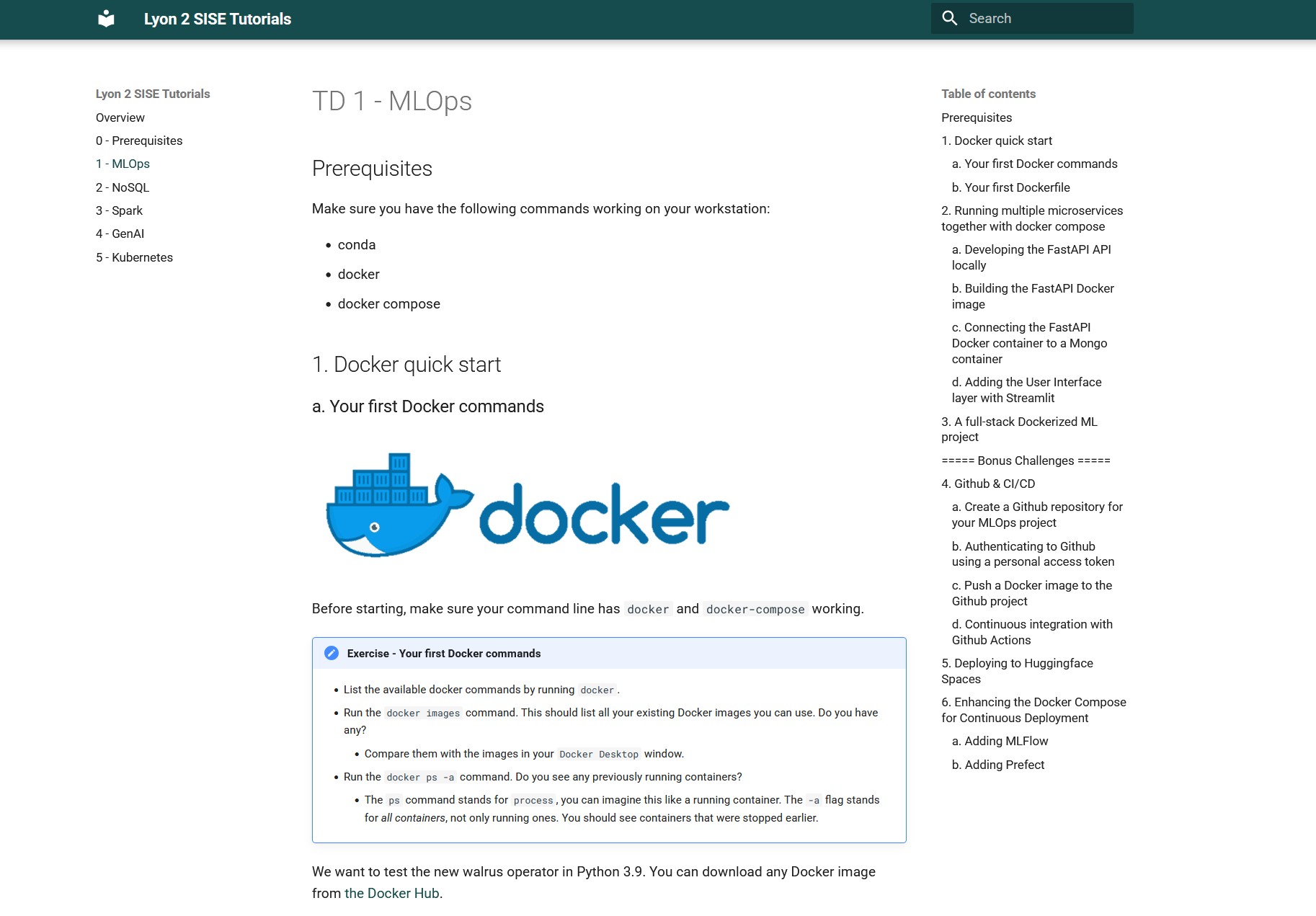Jump to 4. Github & CI/CD section

click(x=987, y=484)
